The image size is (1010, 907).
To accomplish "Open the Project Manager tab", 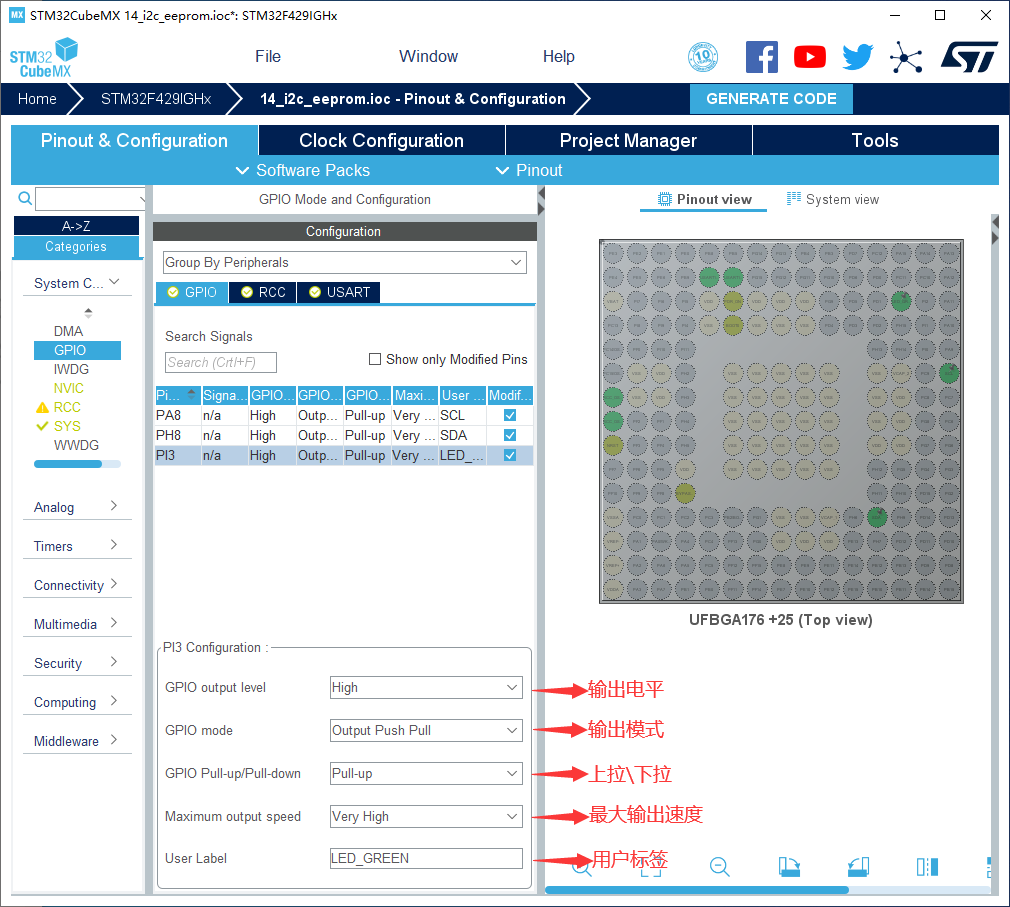I will pos(628,141).
